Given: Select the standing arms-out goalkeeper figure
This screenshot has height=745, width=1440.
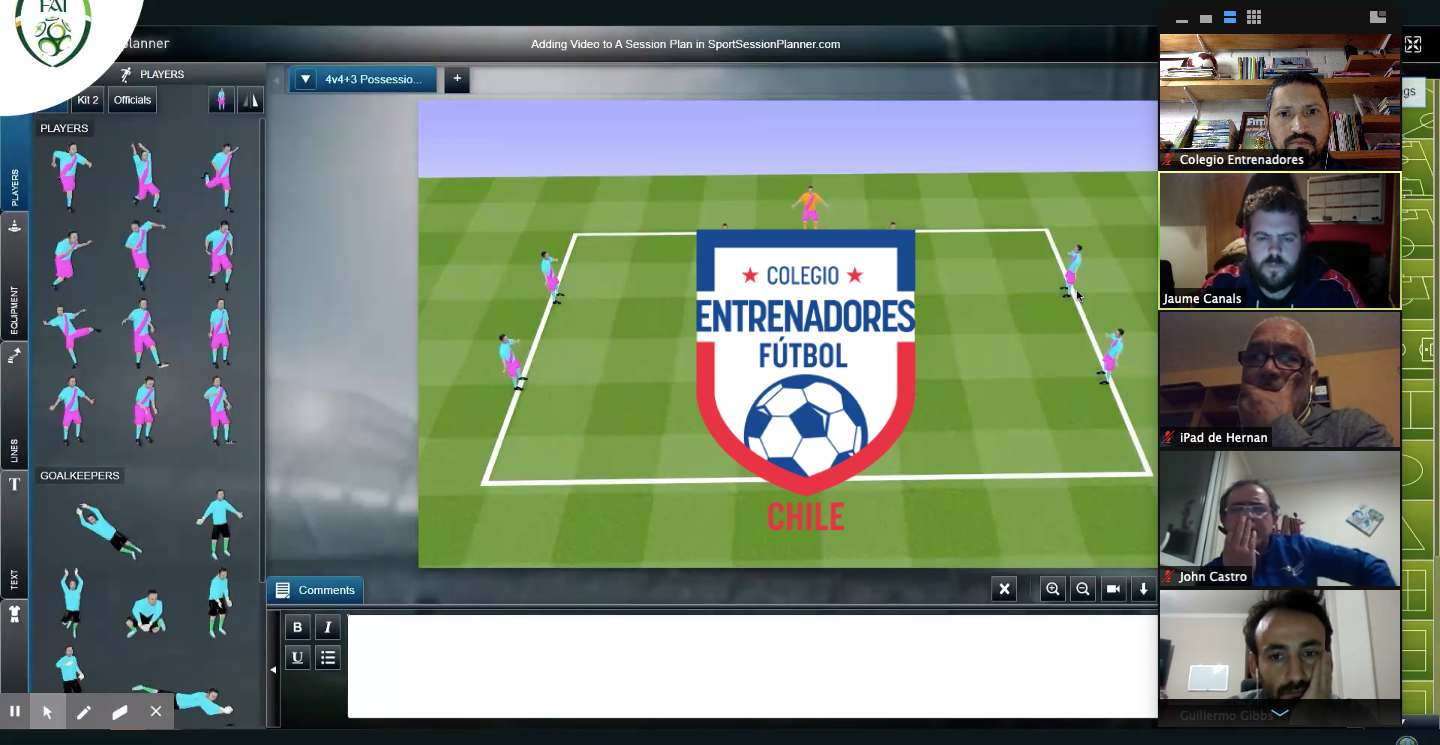Looking at the screenshot, I should click(219, 523).
